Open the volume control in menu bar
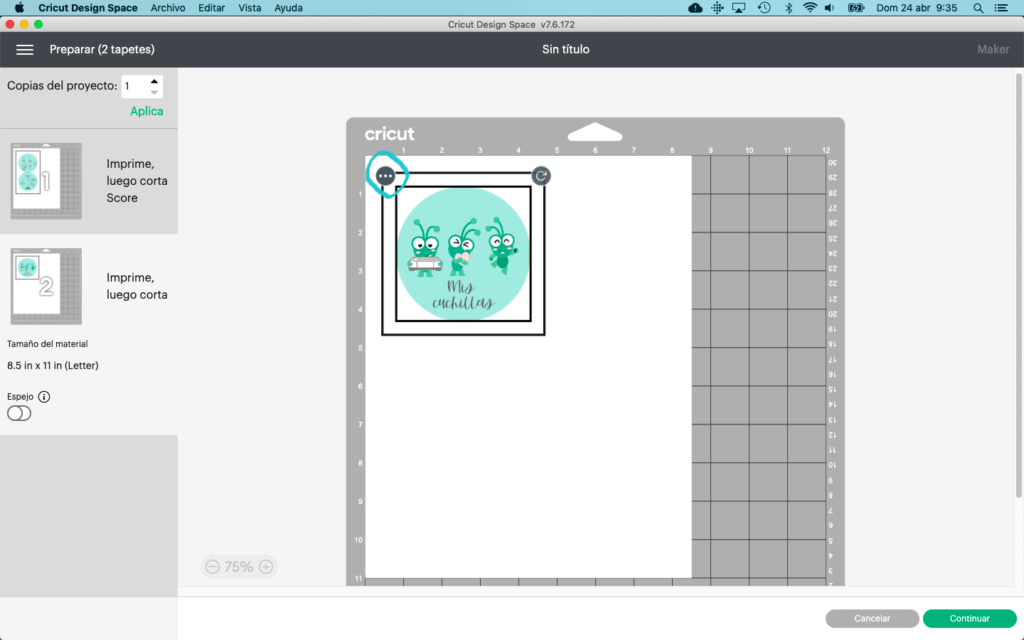Image resolution: width=1024 pixels, height=640 pixels. tap(829, 8)
